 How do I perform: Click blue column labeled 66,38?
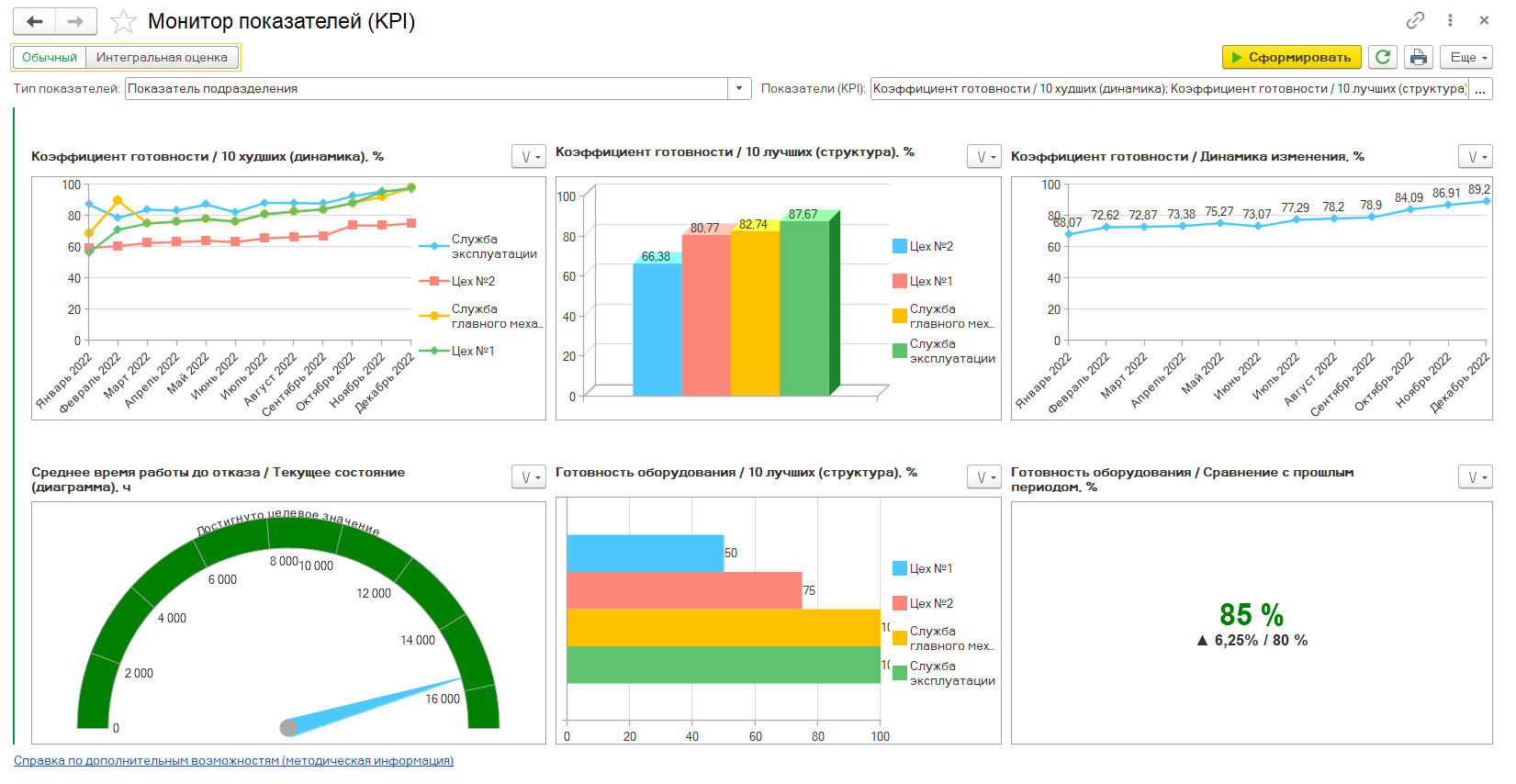click(x=657, y=330)
